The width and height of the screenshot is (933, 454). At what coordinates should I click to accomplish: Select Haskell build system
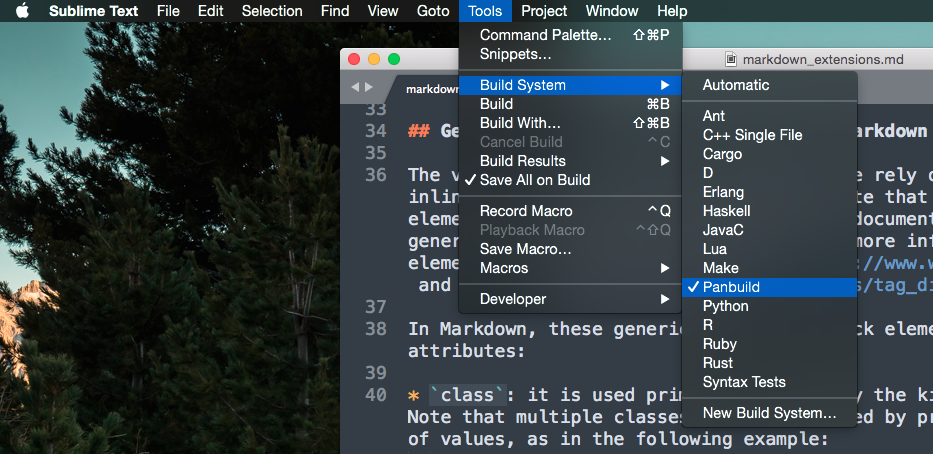(x=769, y=211)
